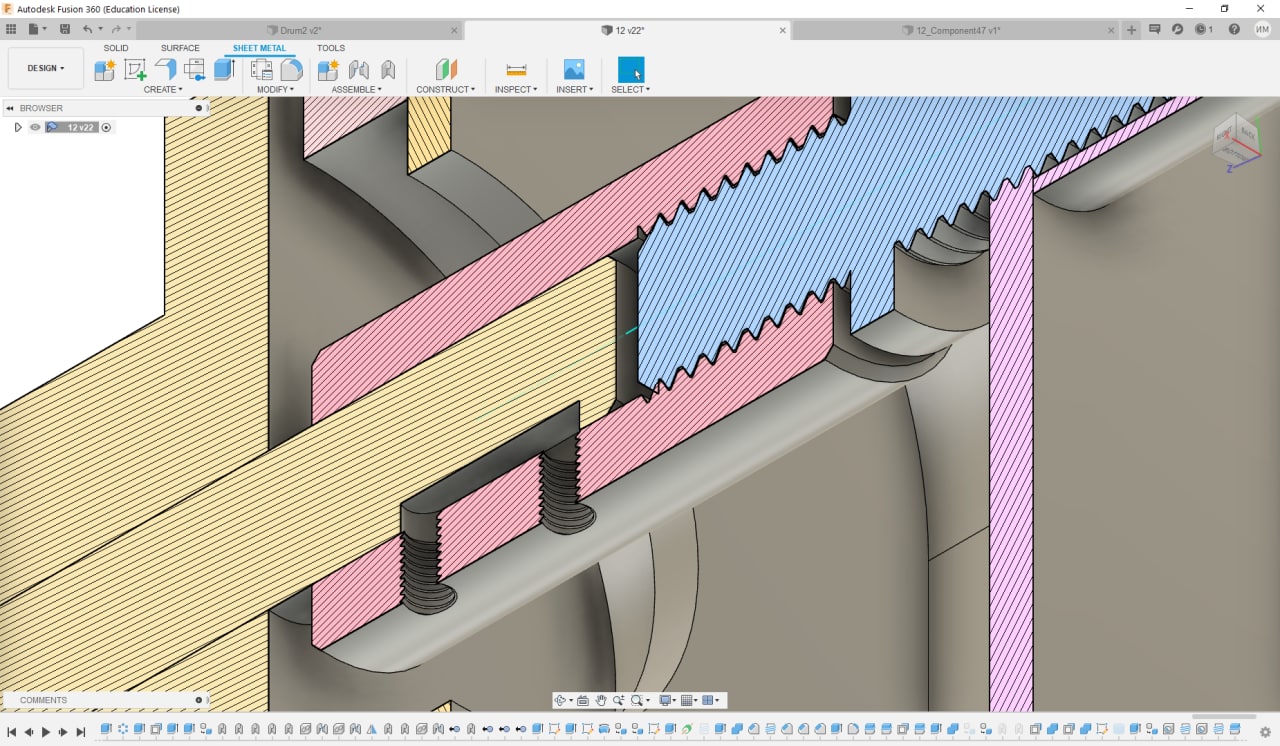Click the Joint icon in Assemble group

pos(358,69)
